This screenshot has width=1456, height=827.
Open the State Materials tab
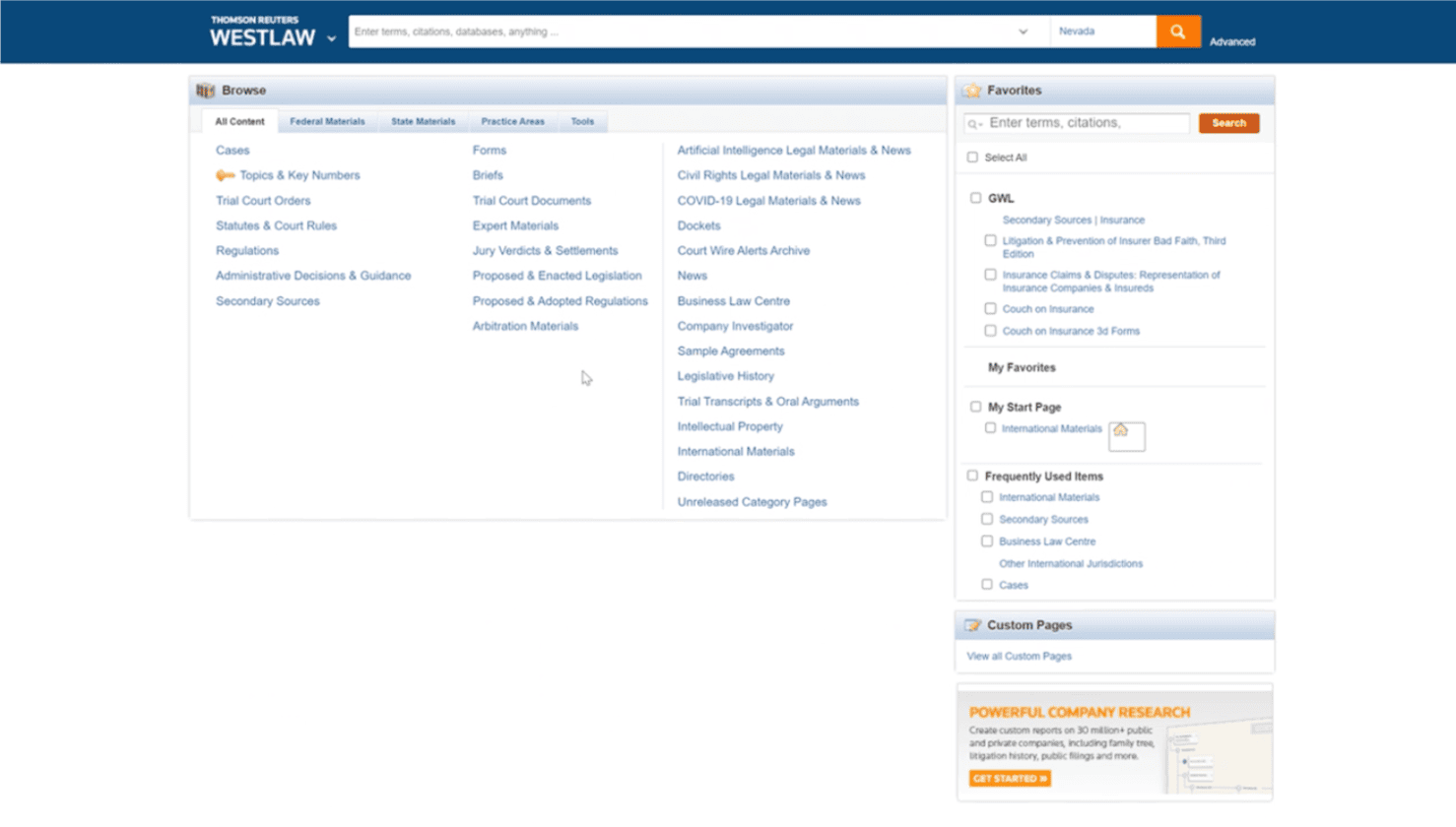[x=423, y=121]
